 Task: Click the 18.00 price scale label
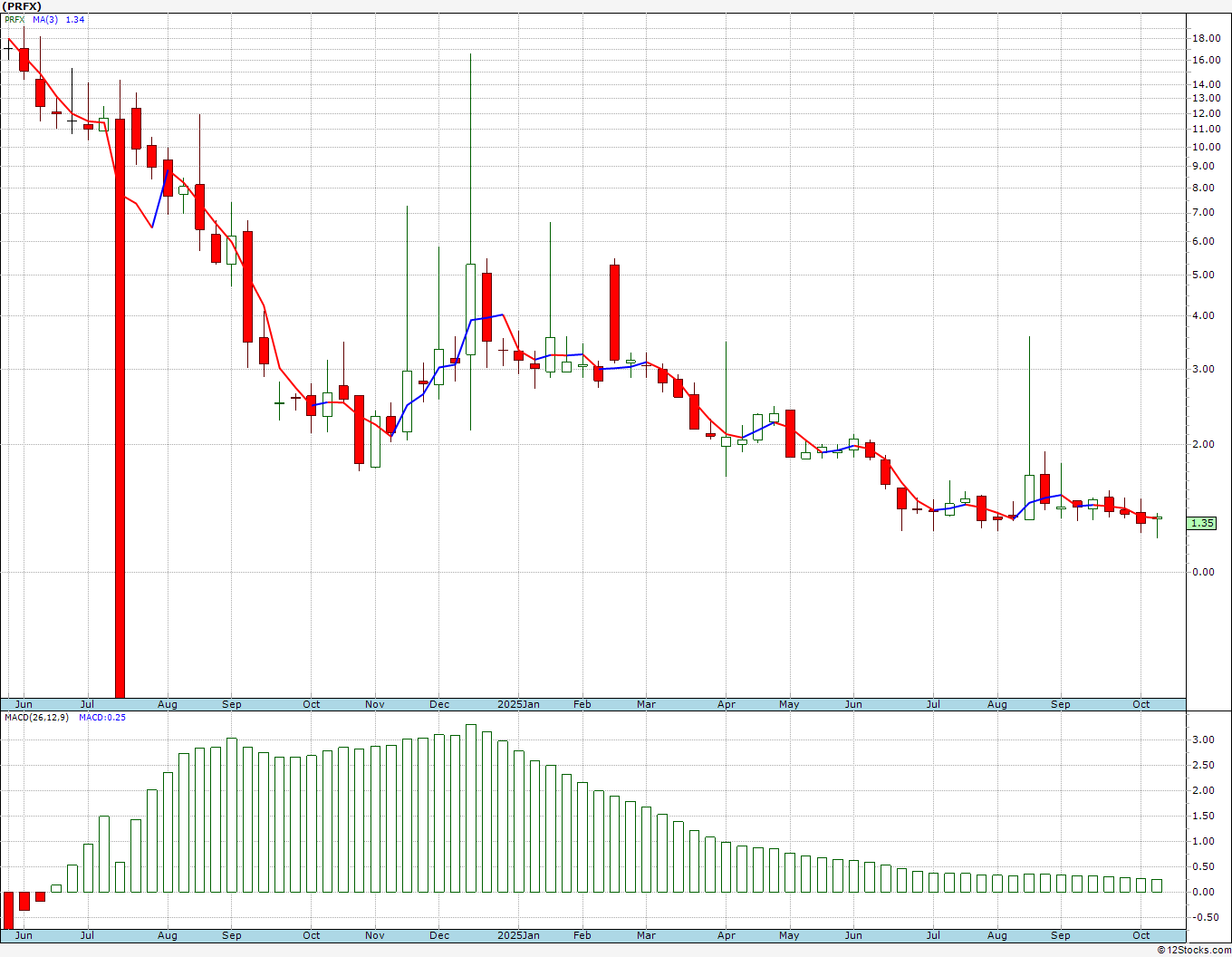(1206, 38)
